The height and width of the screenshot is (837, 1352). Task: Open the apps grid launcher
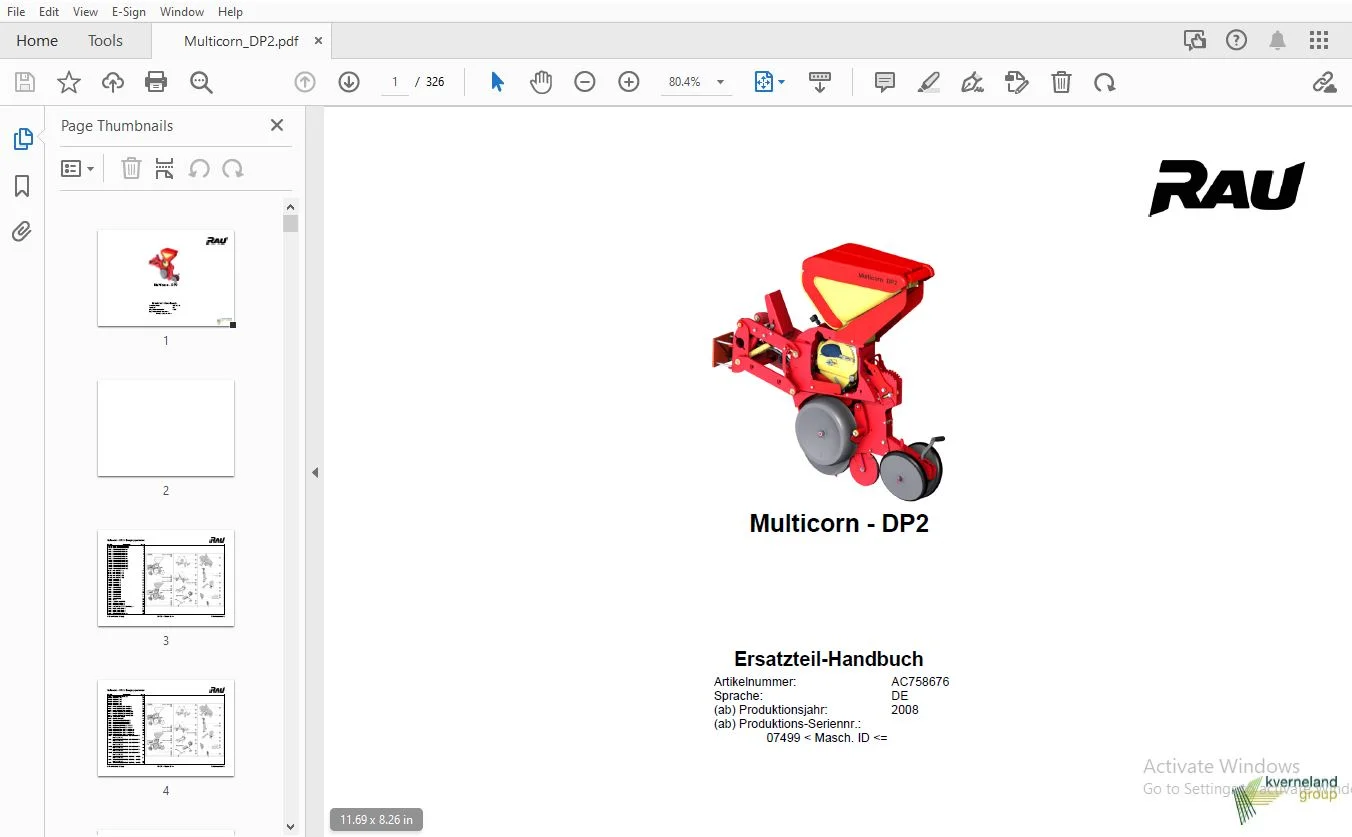1319,41
